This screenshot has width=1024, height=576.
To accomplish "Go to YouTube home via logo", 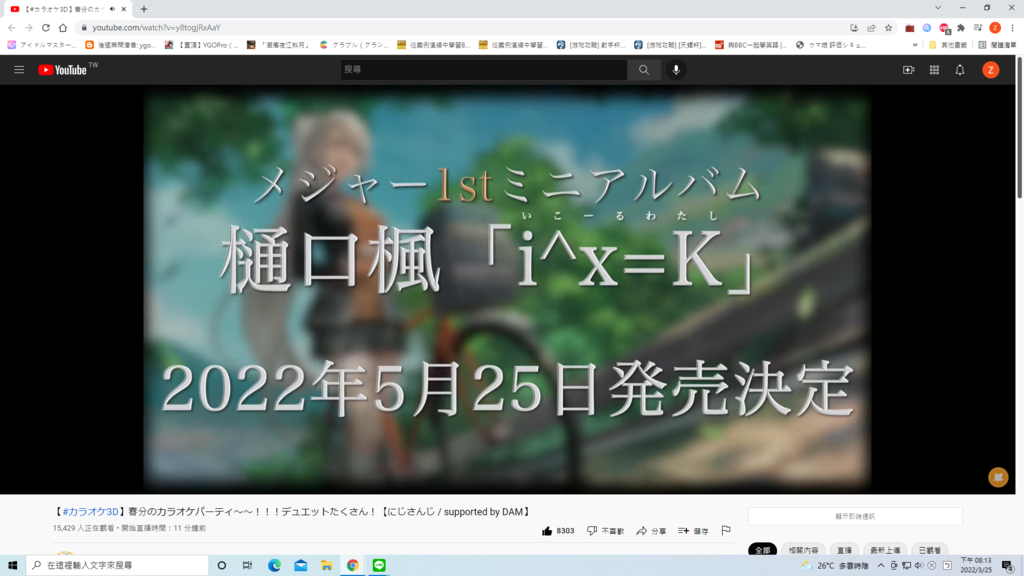I will click(63, 70).
